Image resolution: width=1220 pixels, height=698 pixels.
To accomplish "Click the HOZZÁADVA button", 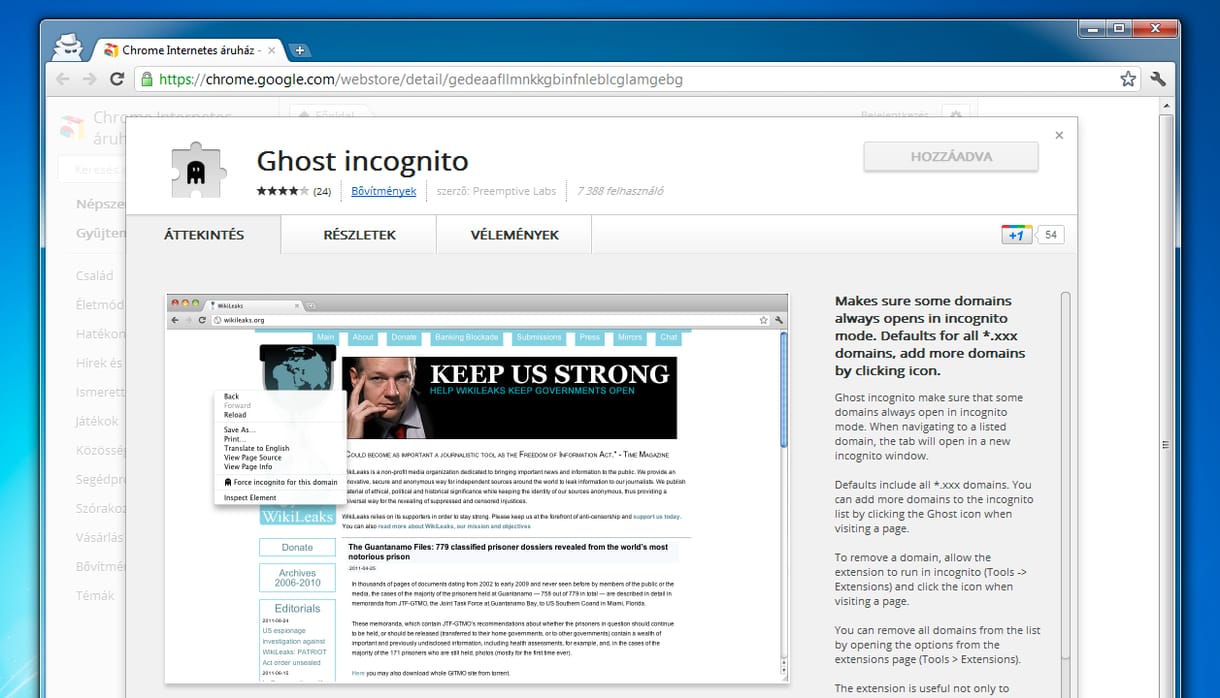I will click(x=950, y=157).
